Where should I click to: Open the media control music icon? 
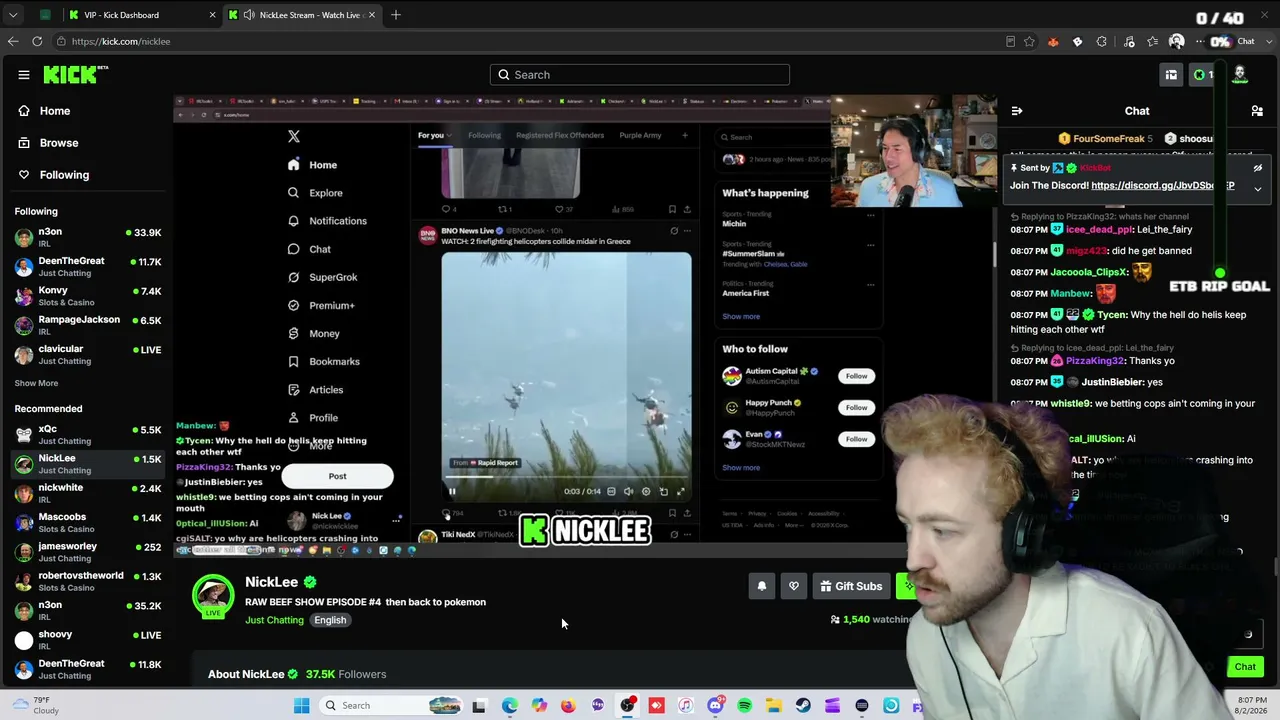click(1129, 42)
